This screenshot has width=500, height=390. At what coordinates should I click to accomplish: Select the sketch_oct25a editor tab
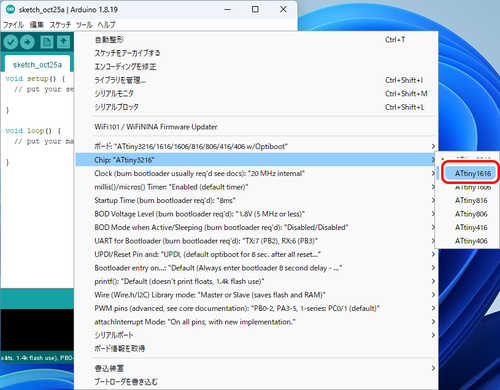(x=37, y=65)
